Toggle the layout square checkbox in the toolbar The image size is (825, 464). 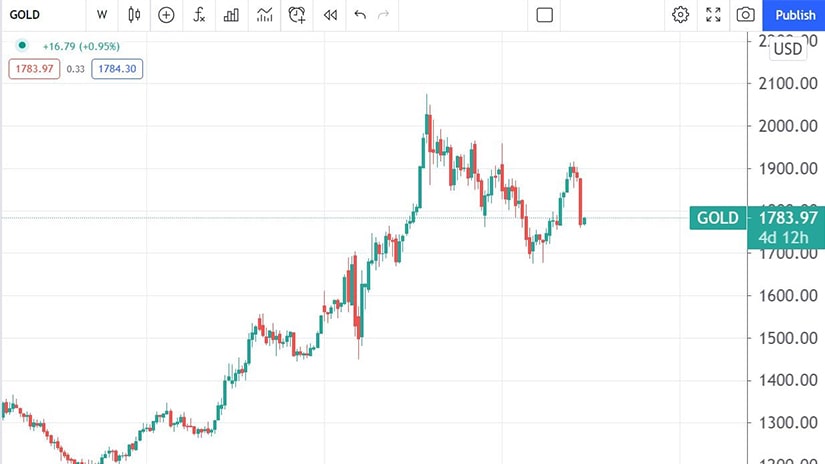pyautogui.click(x=545, y=15)
